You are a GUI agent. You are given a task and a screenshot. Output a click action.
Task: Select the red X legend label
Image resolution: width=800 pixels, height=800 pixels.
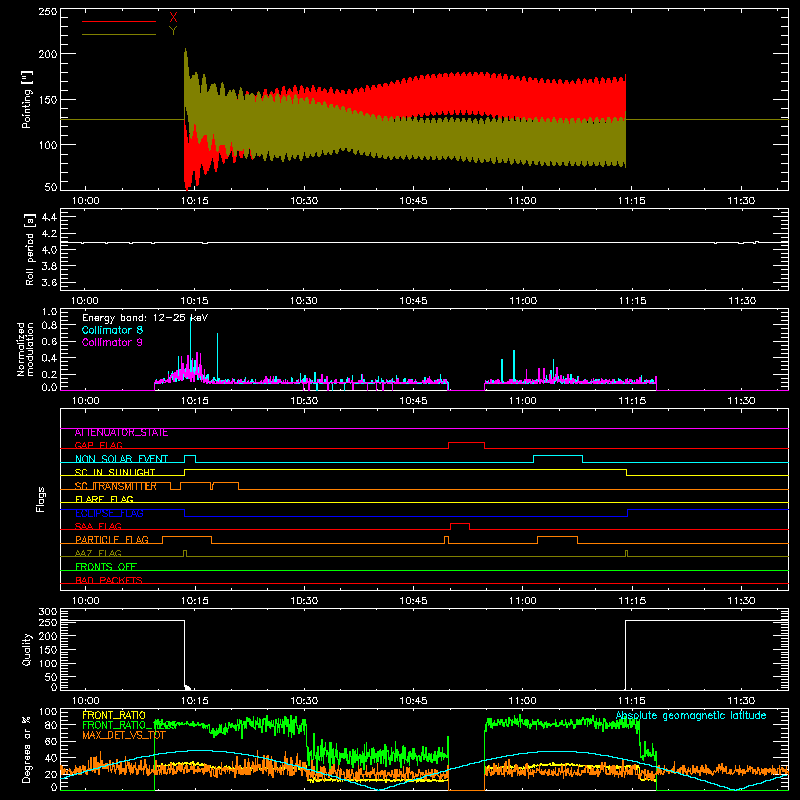click(173, 18)
